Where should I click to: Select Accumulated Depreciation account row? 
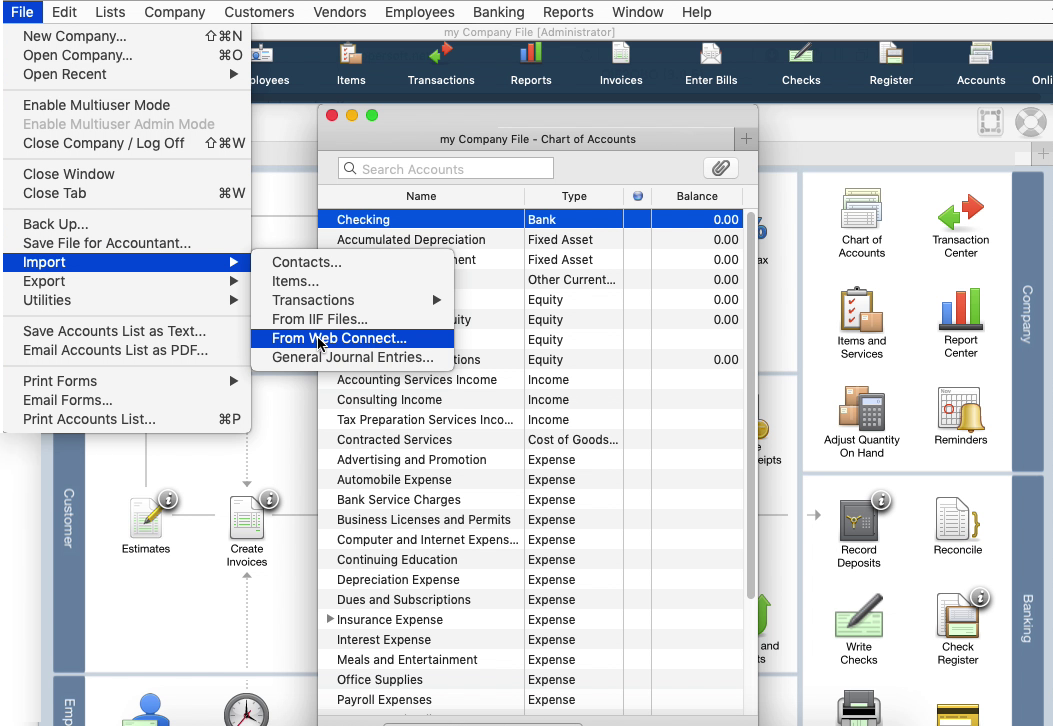point(530,240)
